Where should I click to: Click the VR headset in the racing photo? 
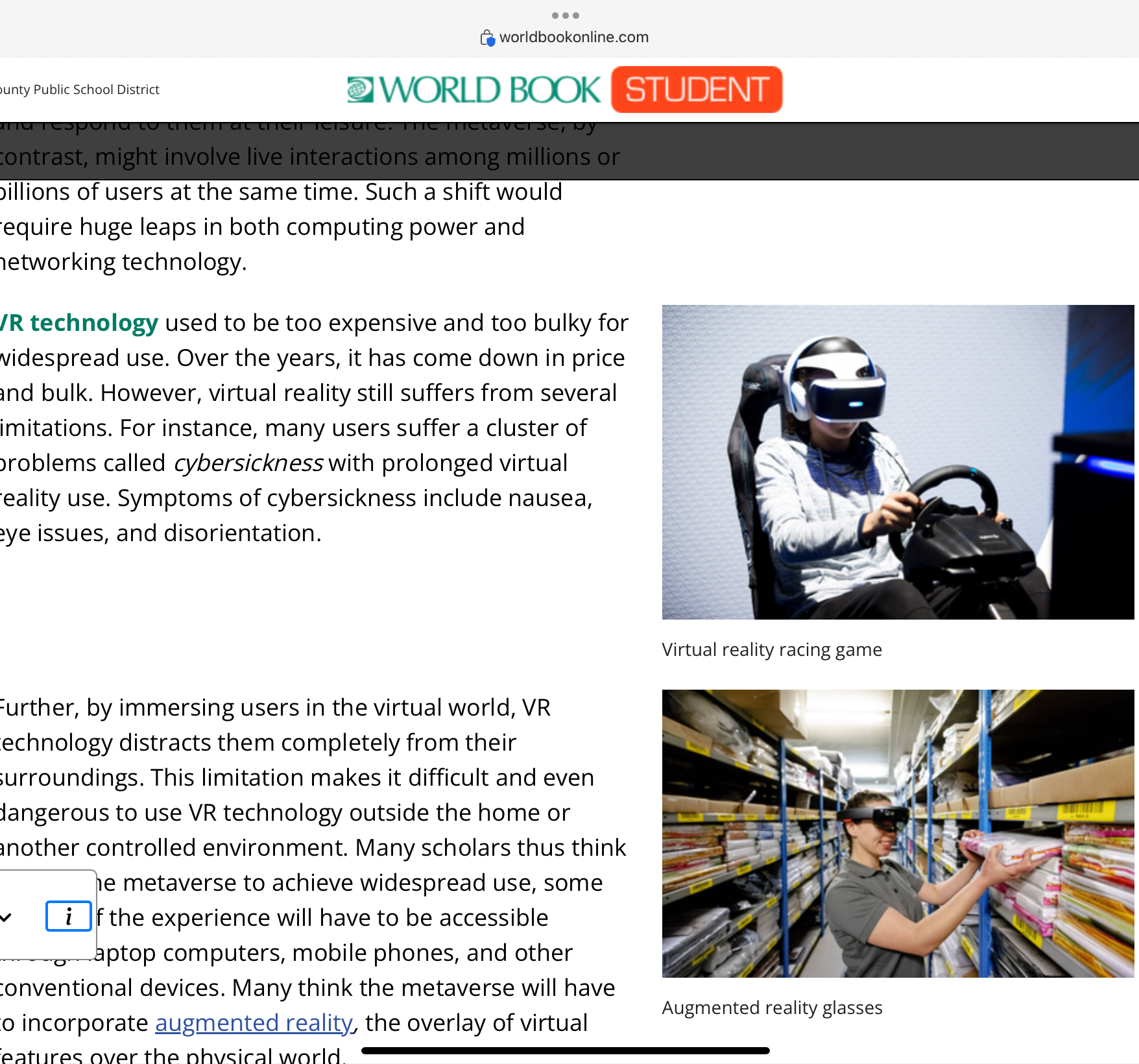(x=843, y=389)
